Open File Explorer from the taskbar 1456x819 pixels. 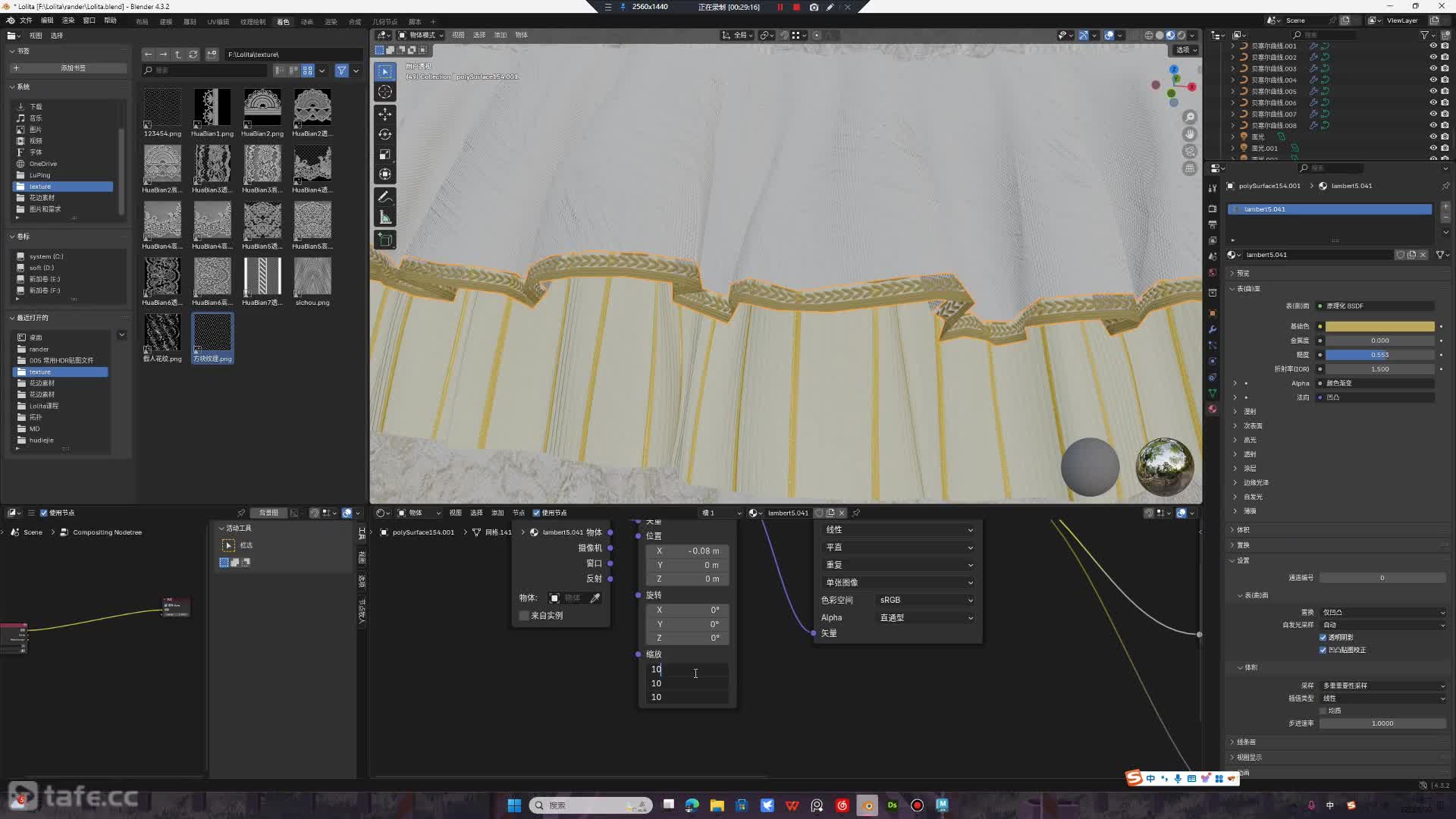click(717, 805)
